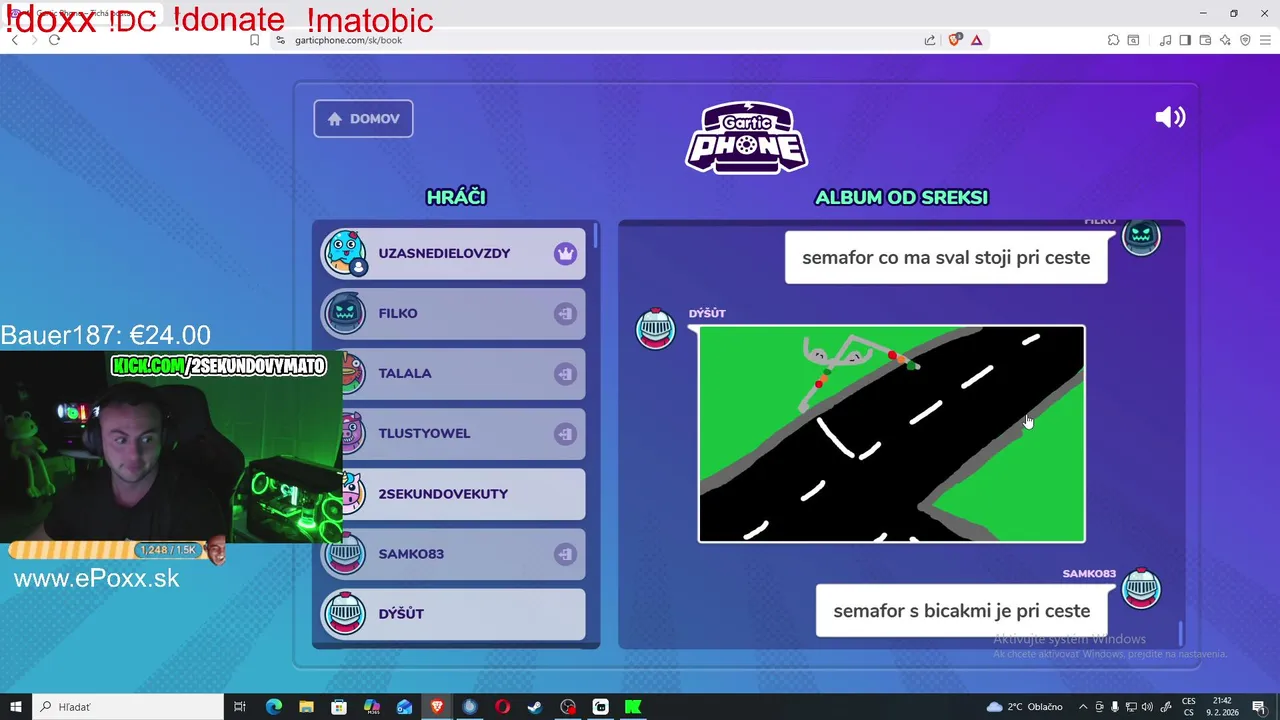Screen dimensions: 1280x720
Task: Open the Leo AI sparkle icon
Action: pyautogui.click(x=1225, y=40)
